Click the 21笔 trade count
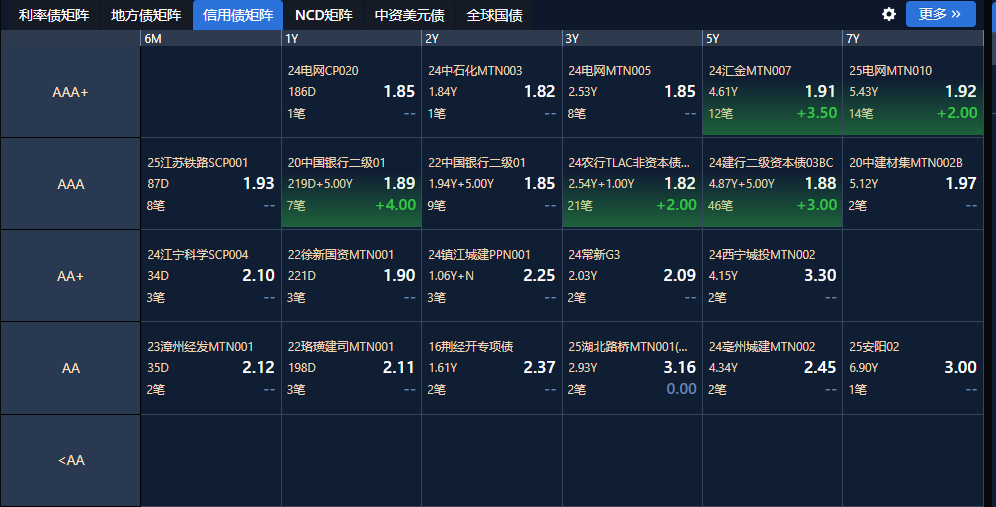This screenshot has height=507, width=996. 580,206
